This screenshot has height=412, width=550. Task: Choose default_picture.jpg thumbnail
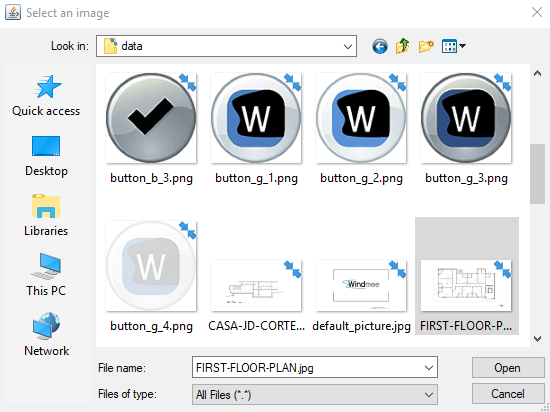pyautogui.click(x=361, y=295)
